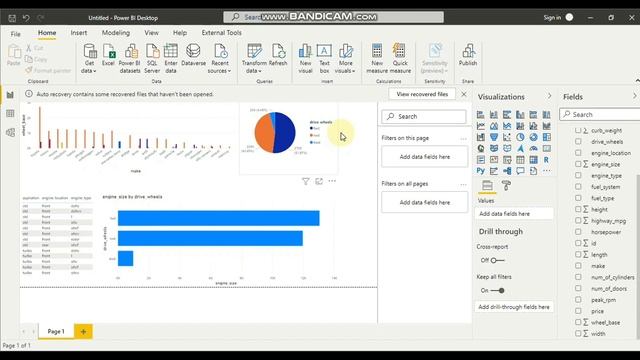Select the Clustered column chart visual
The height and width of the screenshot is (360, 640).
(520, 115)
